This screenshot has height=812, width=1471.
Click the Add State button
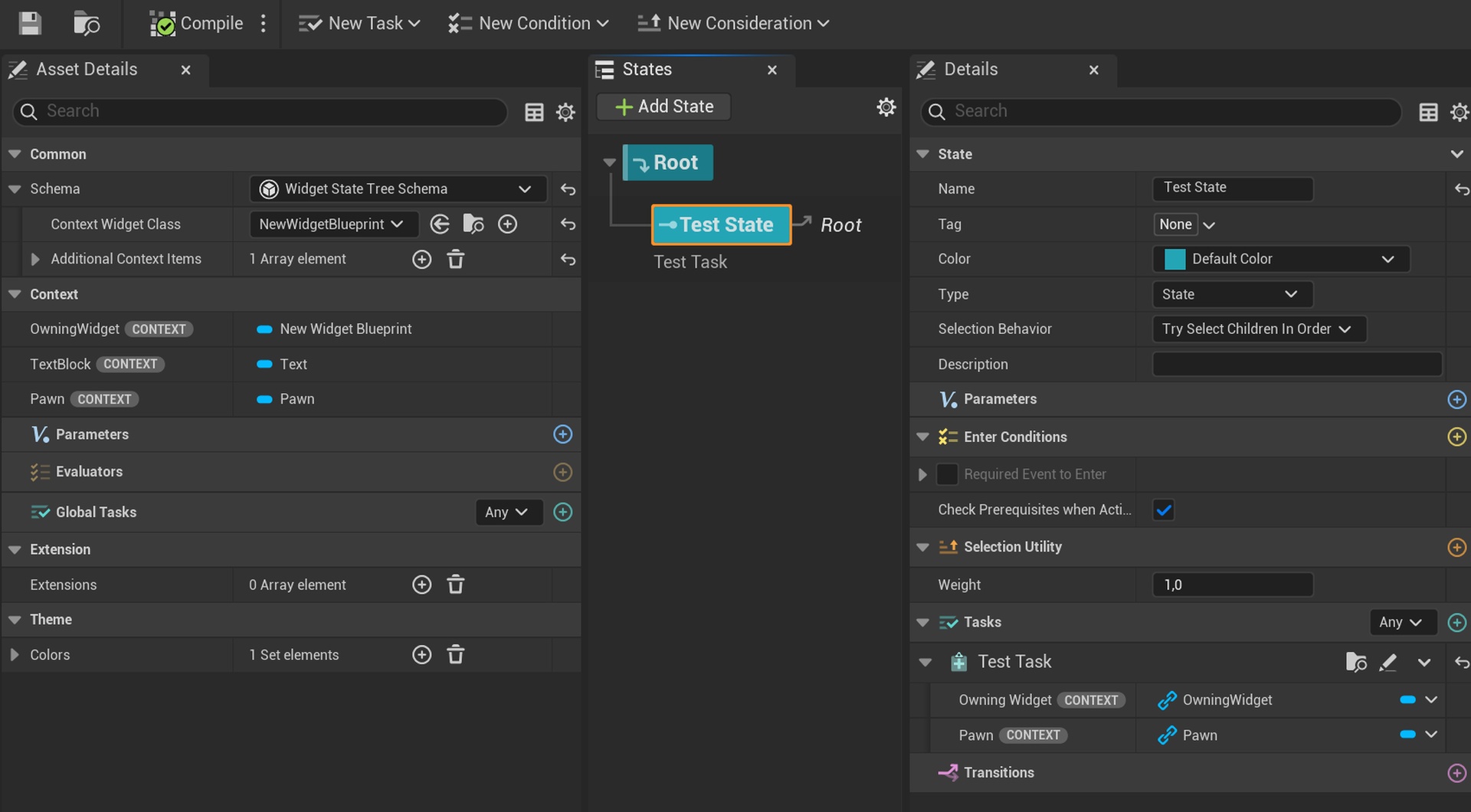663,106
